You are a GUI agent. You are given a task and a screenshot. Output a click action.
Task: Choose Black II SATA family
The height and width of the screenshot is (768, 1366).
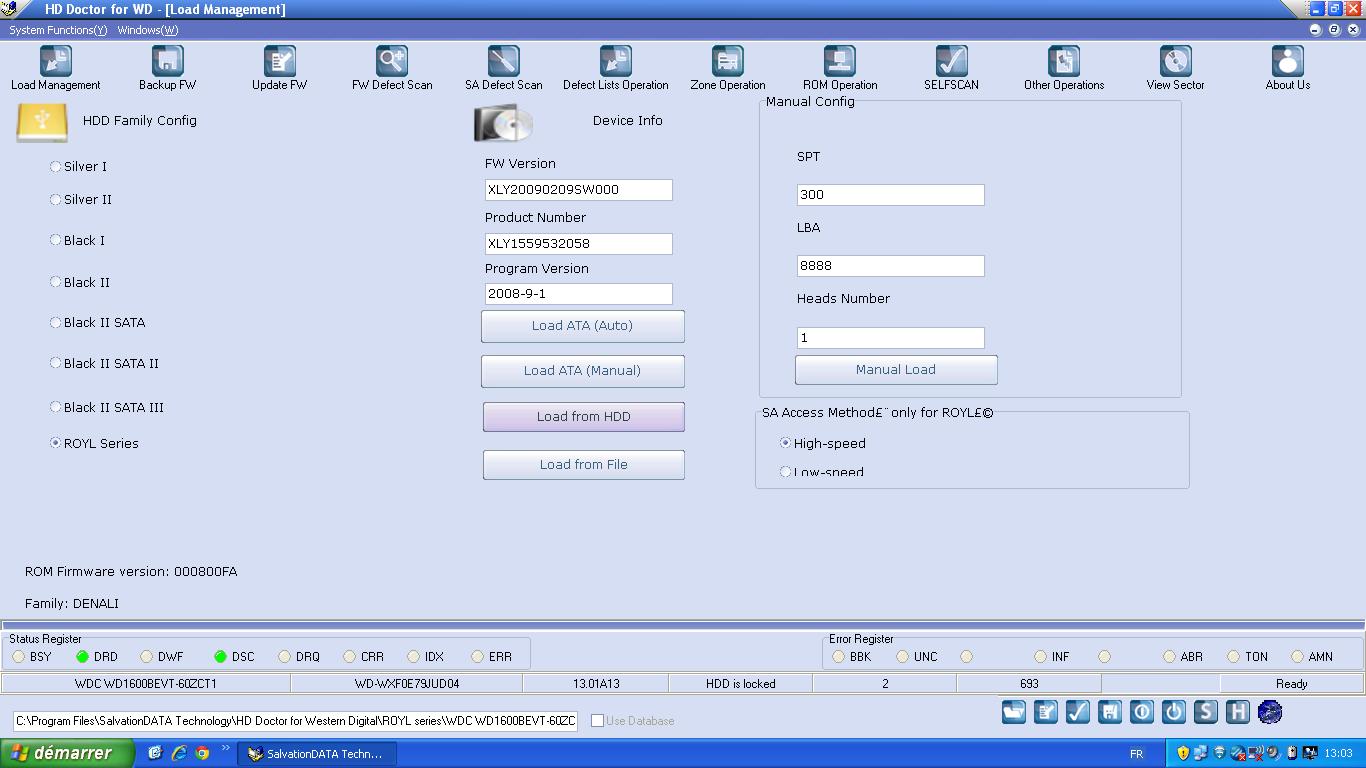pos(56,323)
